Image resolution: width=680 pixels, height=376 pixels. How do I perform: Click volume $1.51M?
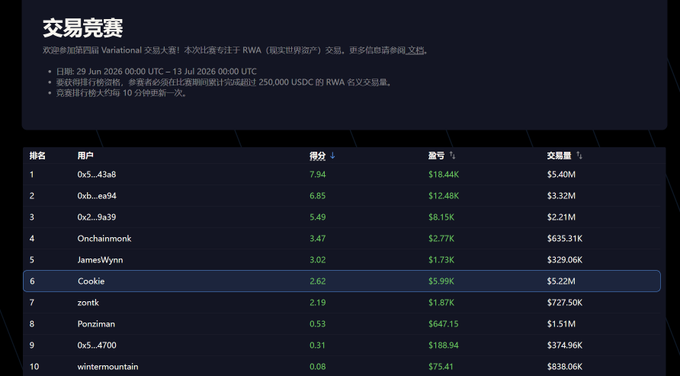[561, 324]
